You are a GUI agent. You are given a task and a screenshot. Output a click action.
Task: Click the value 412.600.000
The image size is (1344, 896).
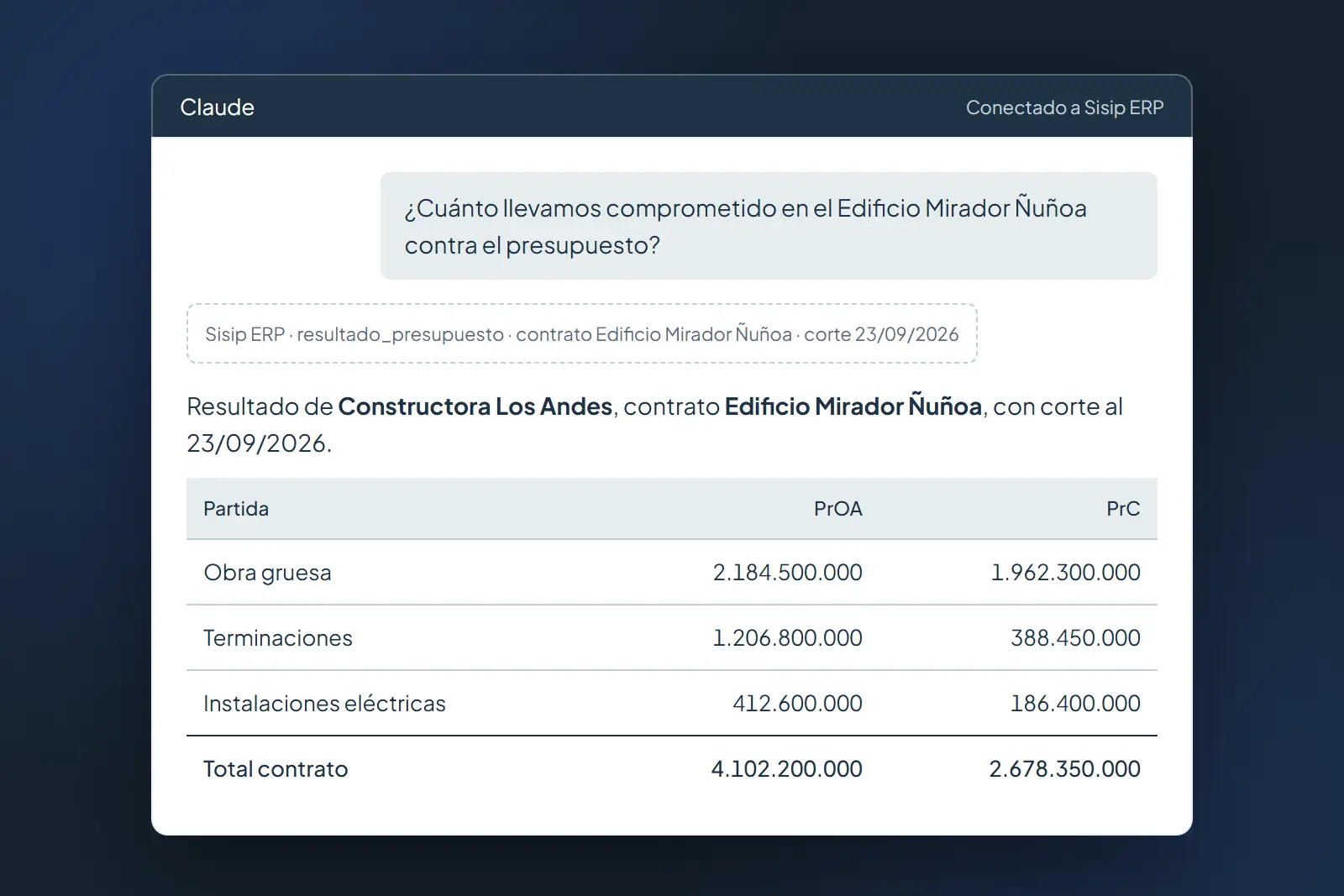tap(797, 704)
